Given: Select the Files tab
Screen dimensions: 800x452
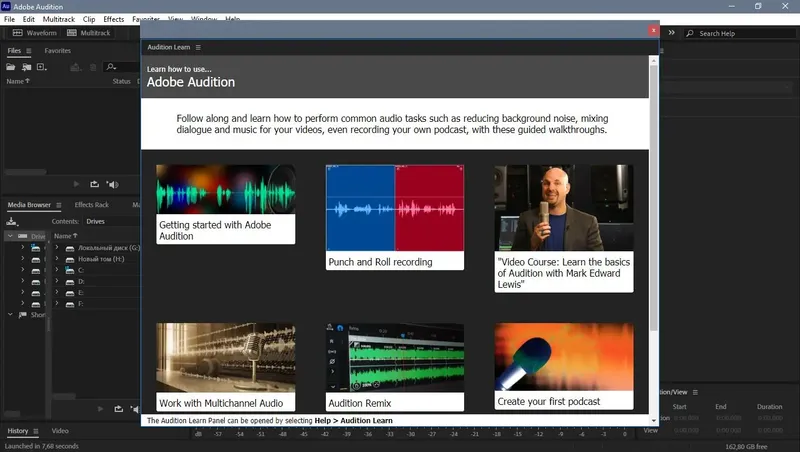Looking at the screenshot, I should [x=14, y=51].
